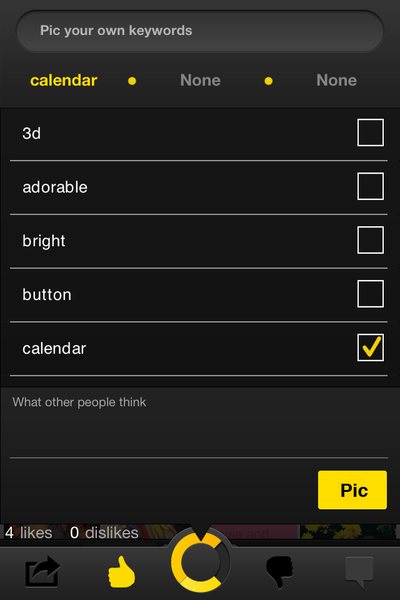The height and width of the screenshot is (600, 400).
Task: Open the comment speech bubble icon
Action: click(359, 572)
